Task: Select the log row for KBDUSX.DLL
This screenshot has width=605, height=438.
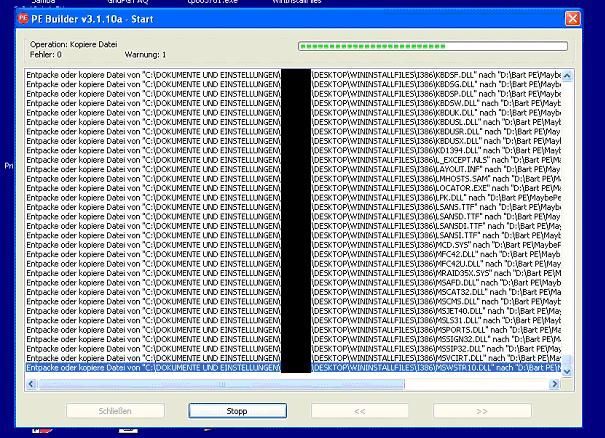Action: pos(293,141)
